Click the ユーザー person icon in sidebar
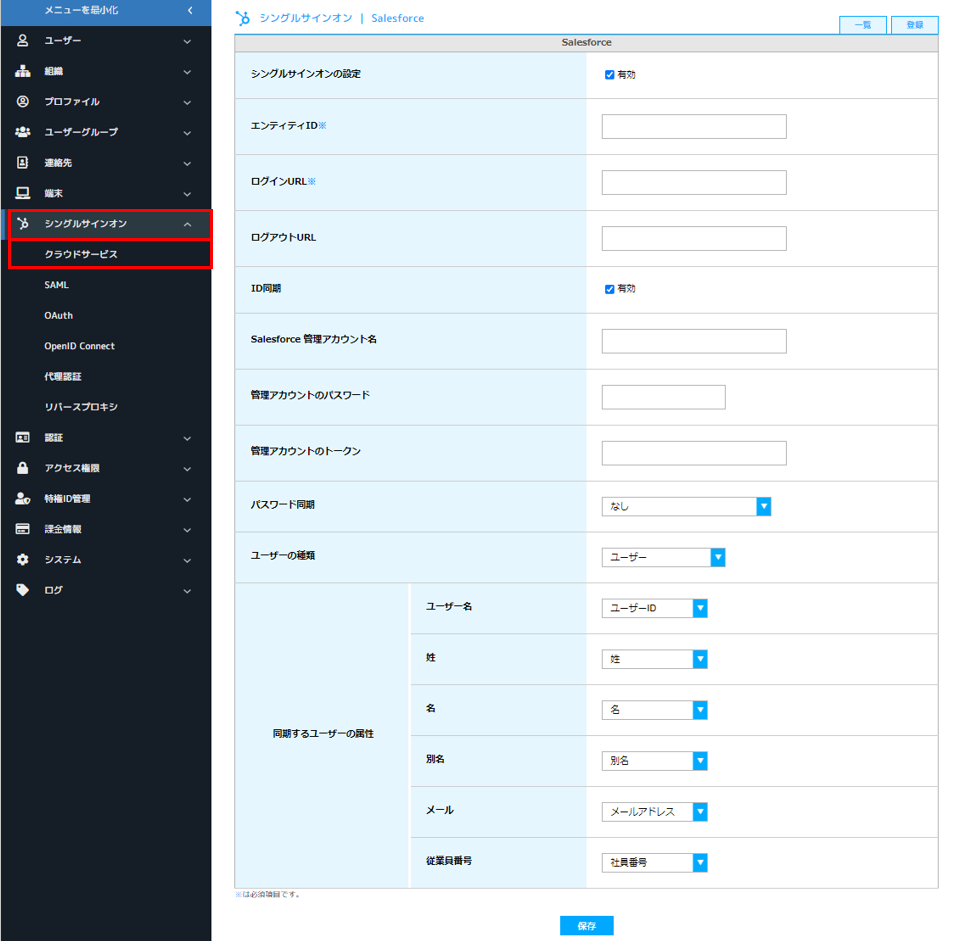961x941 pixels. pos(23,40)
